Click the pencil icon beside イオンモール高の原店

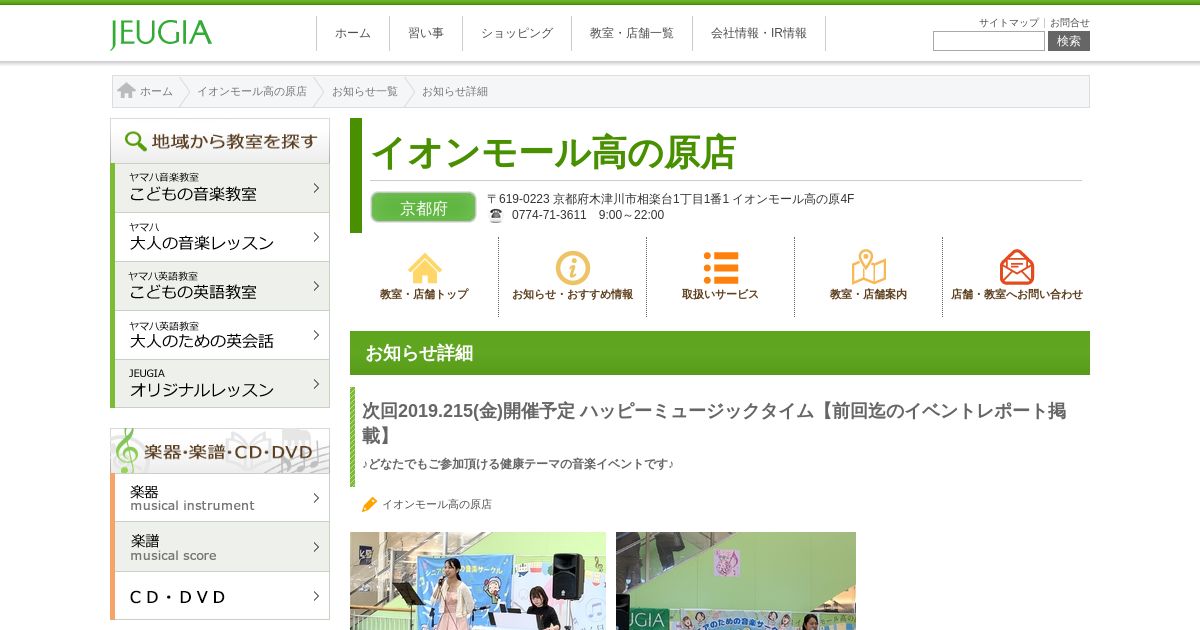369,504
